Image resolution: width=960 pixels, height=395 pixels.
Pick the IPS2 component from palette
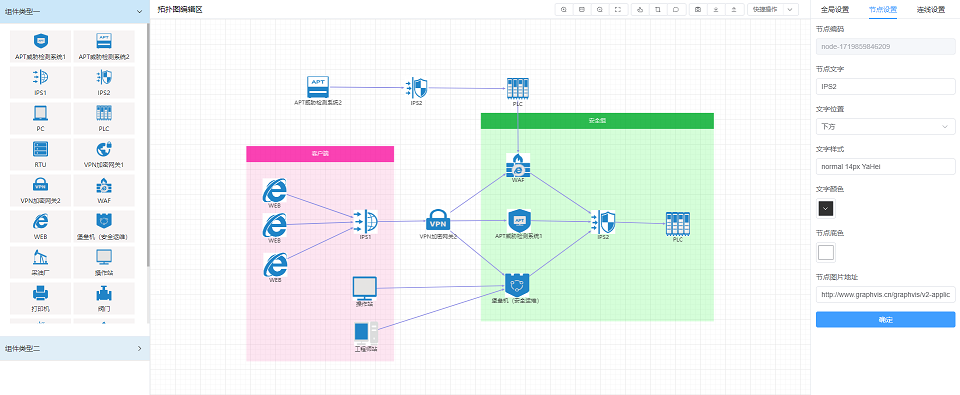(104, 83)
